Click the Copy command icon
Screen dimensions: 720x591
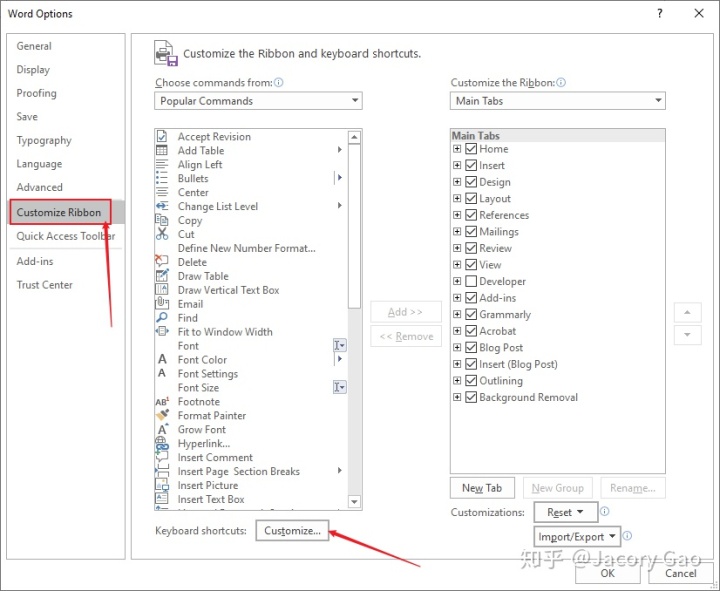(x=162, y=220)
